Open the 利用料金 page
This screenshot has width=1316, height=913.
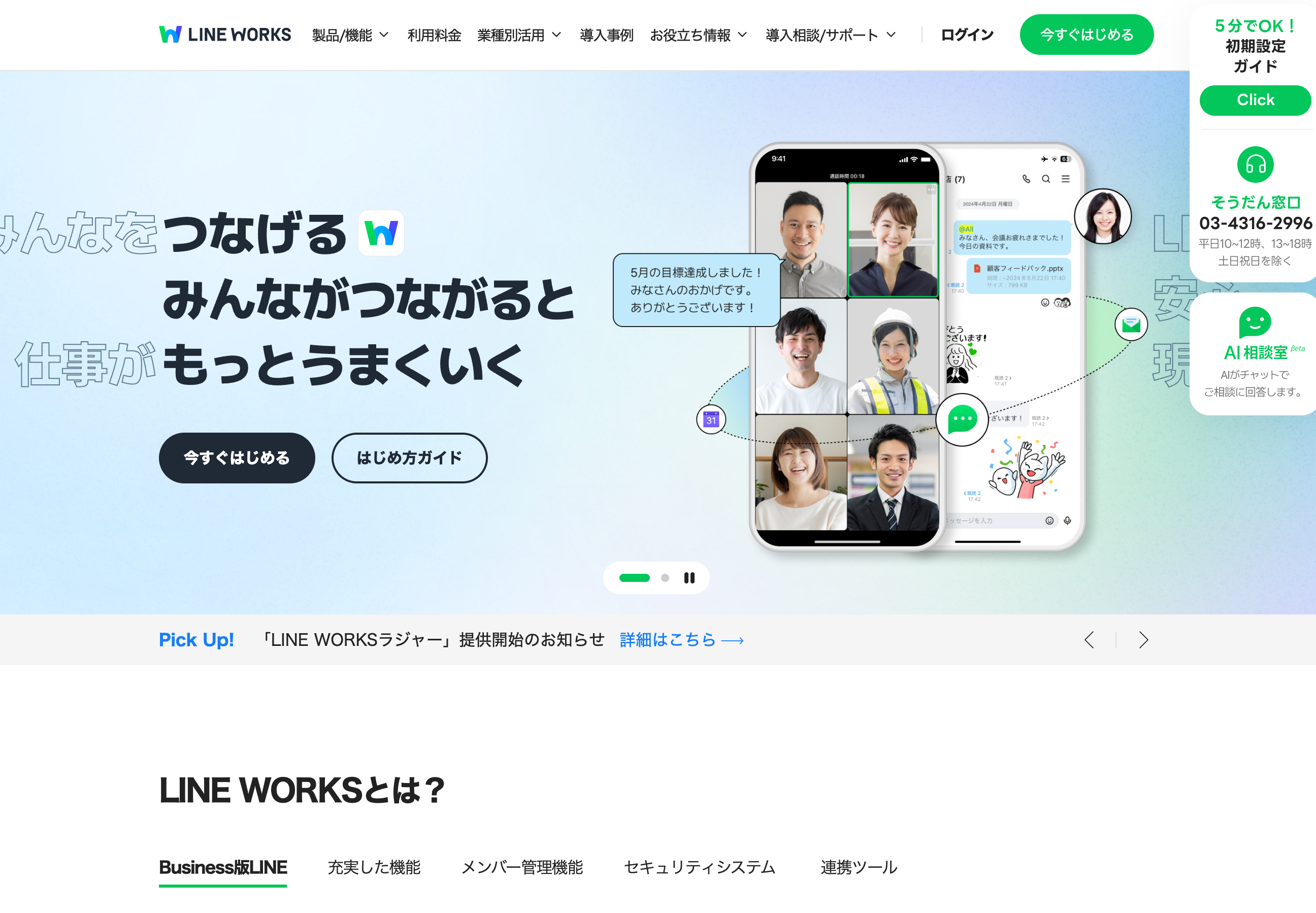pos(434,35)
